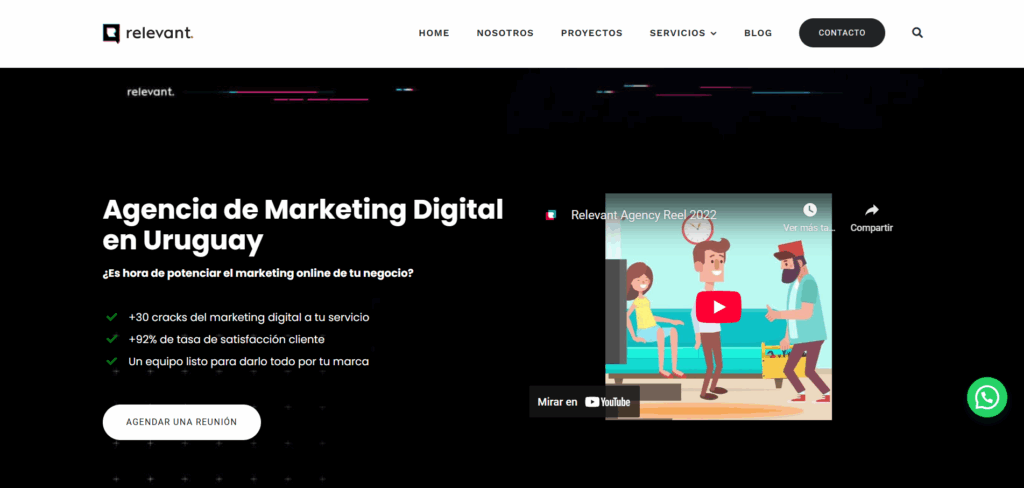Navigate to the Blog page
Screen dimensions: 1024x488
(x=758, y=33)
